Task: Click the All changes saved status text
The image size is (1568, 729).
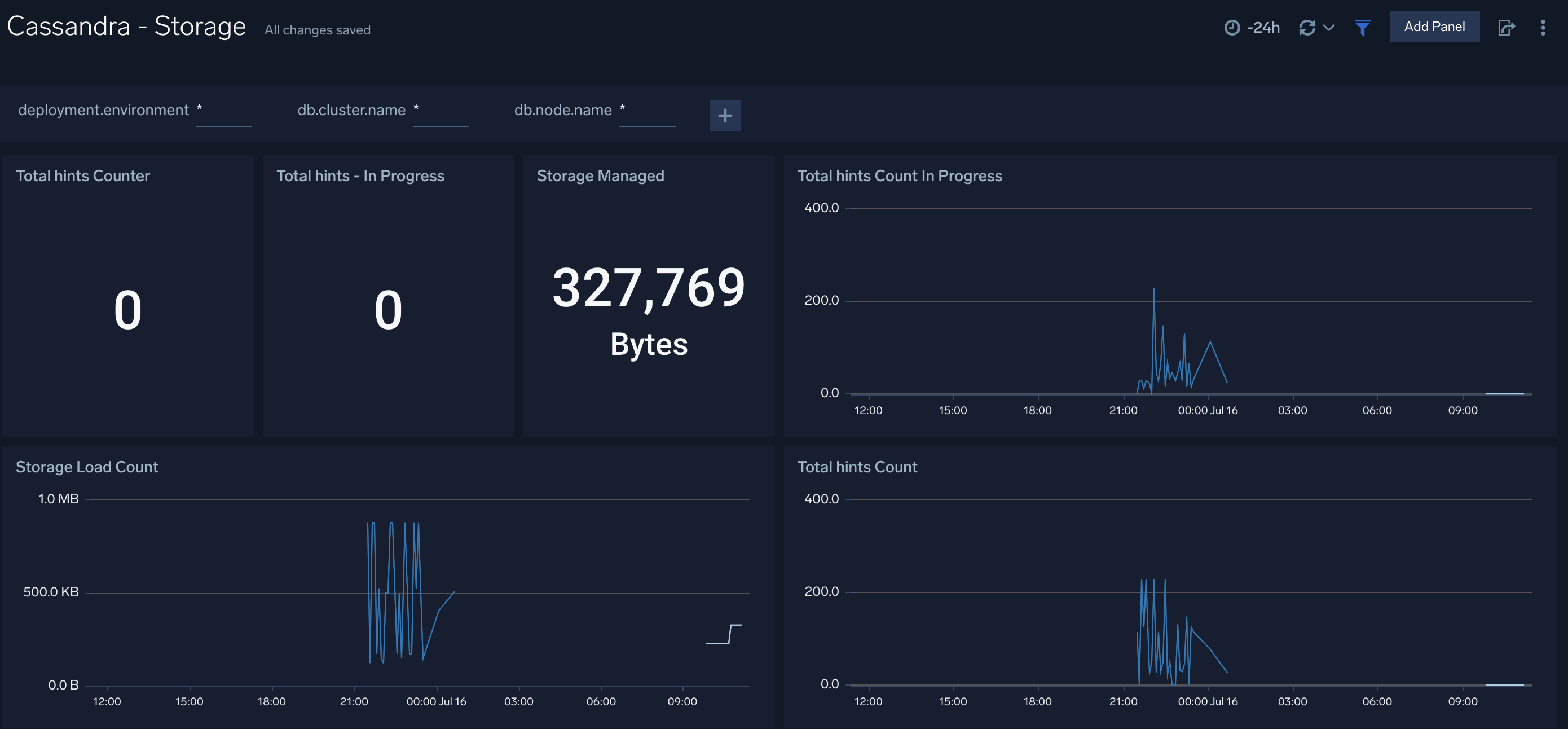Action: [317, 30]
